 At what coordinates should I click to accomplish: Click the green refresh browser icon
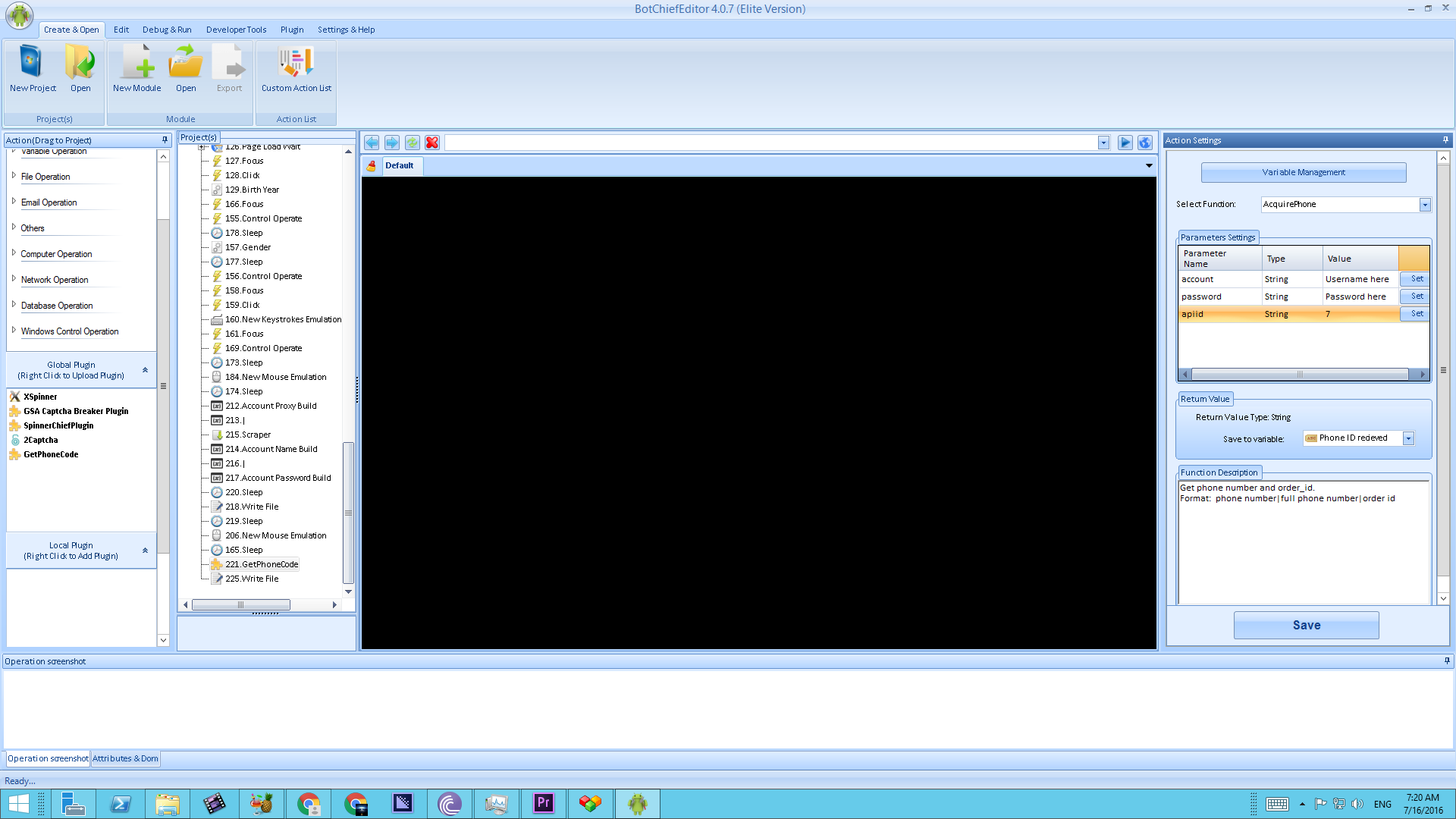(412, 143)
